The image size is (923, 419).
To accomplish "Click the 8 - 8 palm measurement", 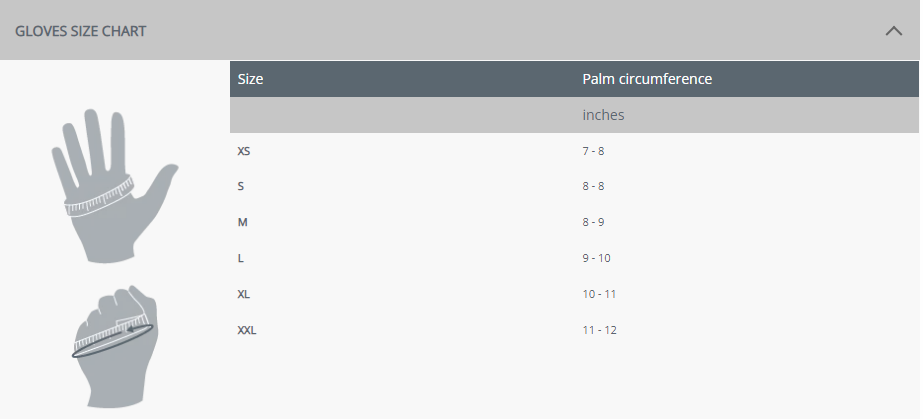I will coord(594,186).
